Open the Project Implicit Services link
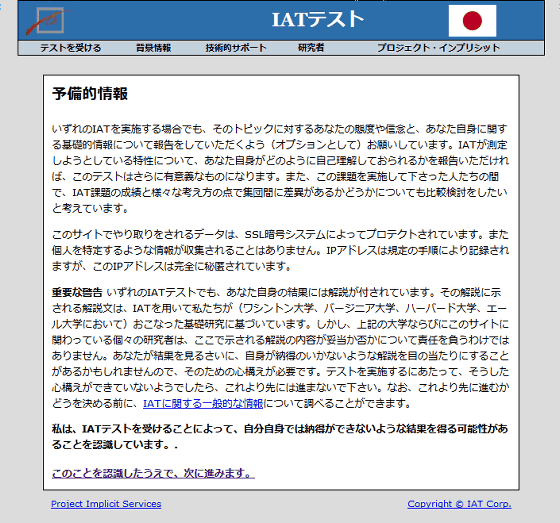 point(106,504)
